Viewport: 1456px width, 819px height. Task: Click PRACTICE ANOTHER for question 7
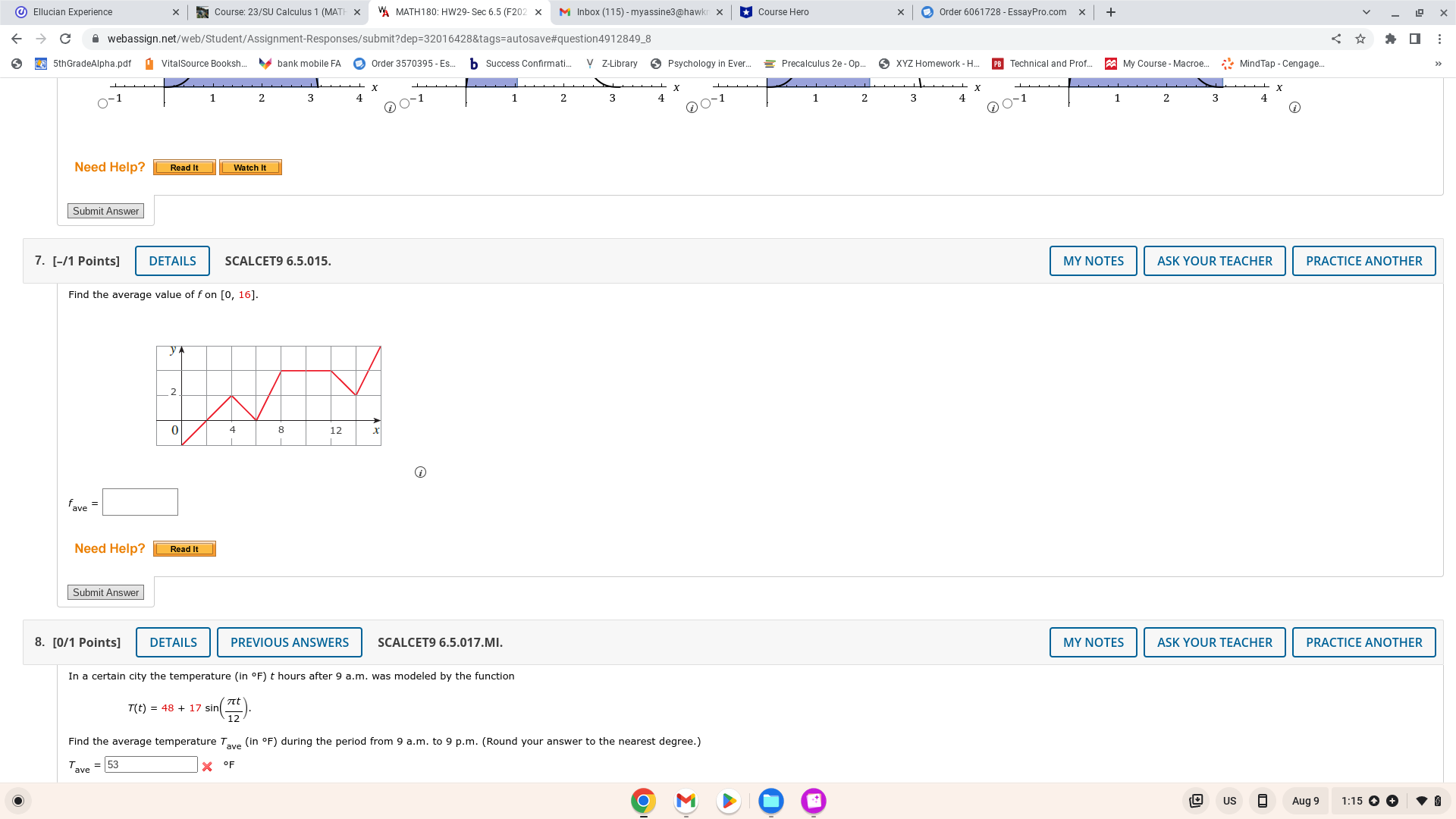point(1363,261)
